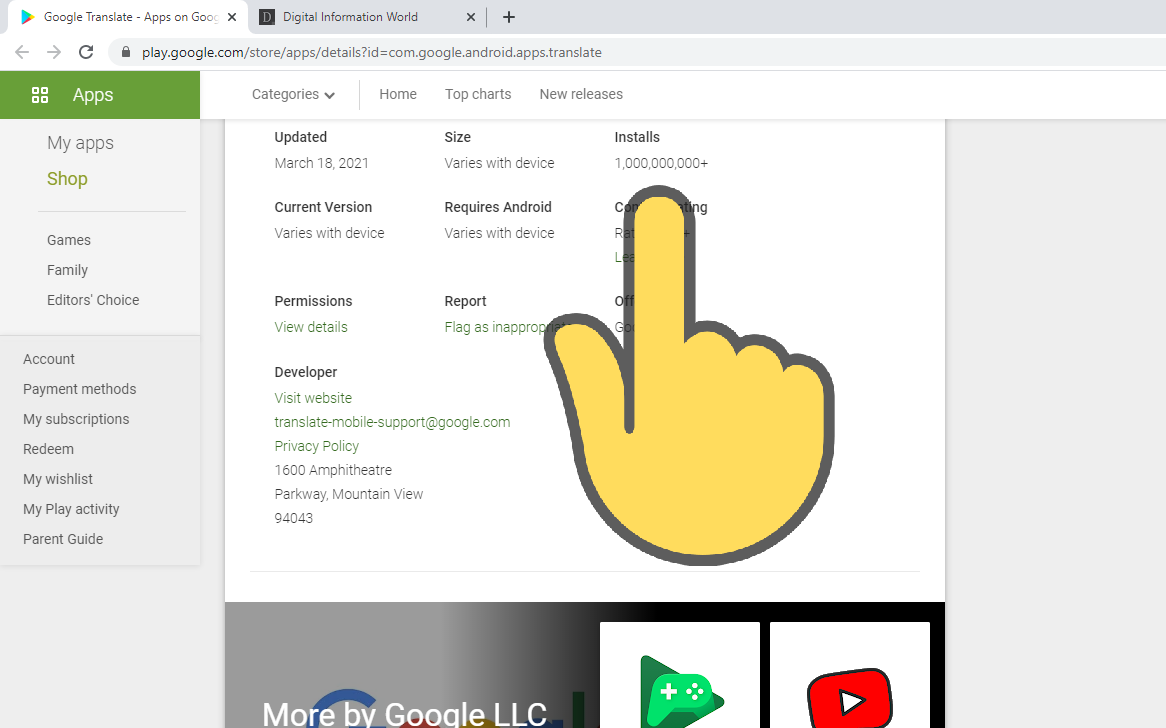Click the '1600 Amphitheatre' address text
The height and width of the screenshot is (728, 1166).
tap(333, 470)
